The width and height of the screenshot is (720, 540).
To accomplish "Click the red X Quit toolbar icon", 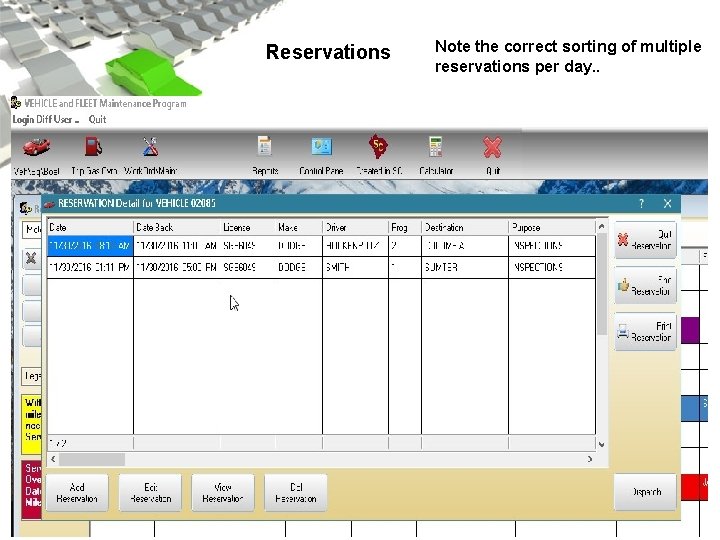I will [492, 147].
